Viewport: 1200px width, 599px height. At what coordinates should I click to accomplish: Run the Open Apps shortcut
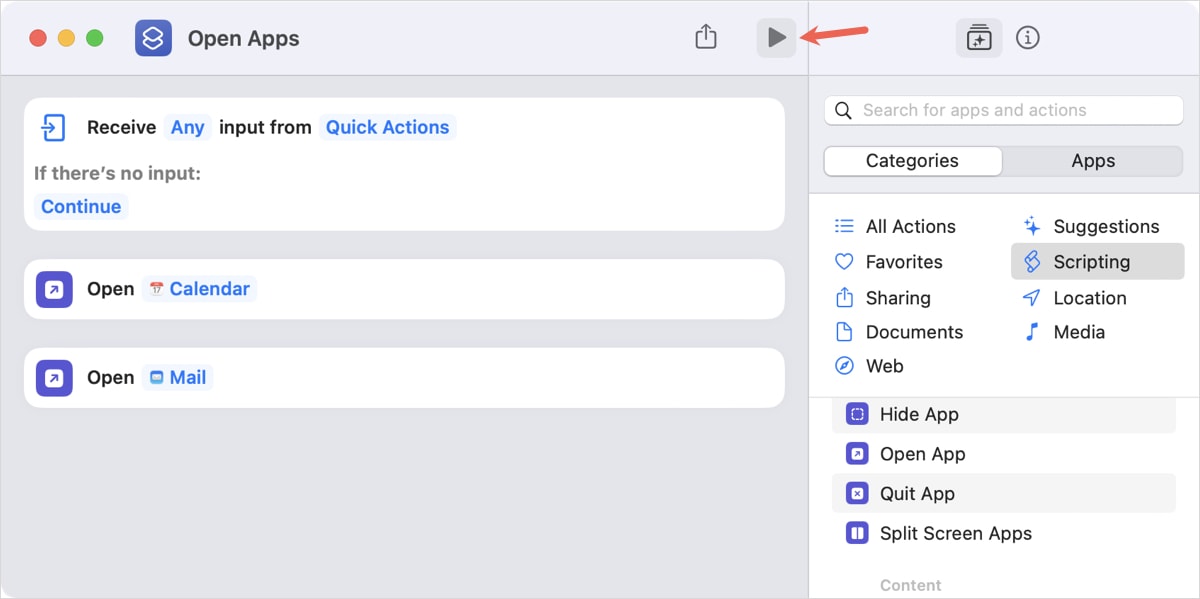point(776,37)
